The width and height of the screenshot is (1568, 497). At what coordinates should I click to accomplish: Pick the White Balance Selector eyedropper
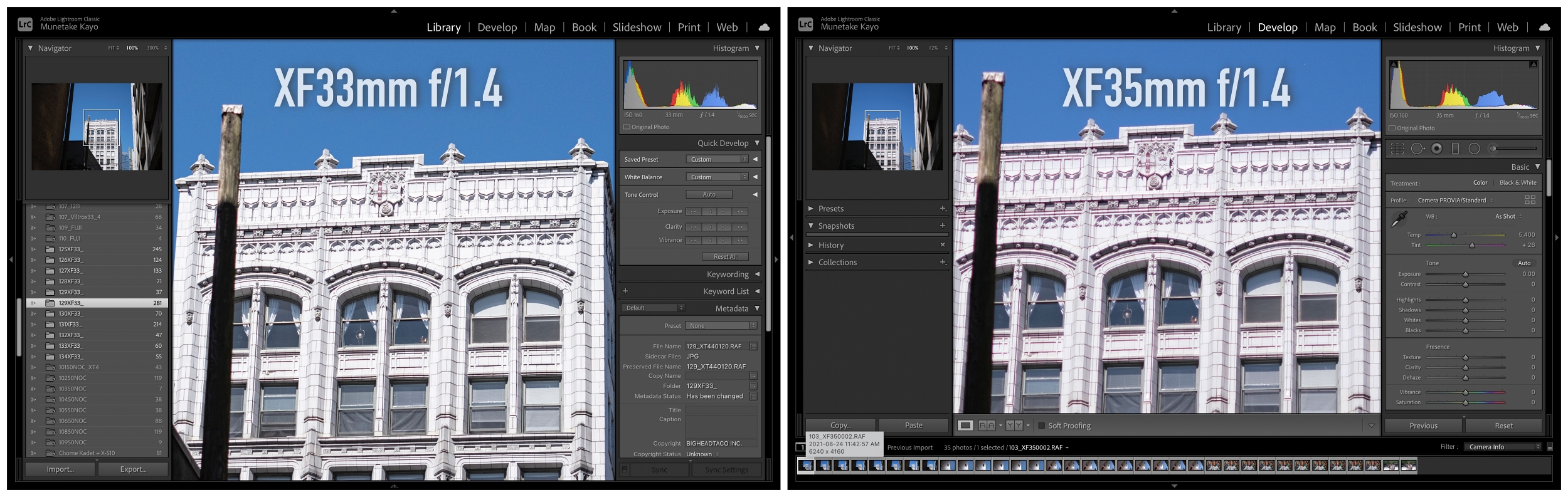click(x=1399, y=219)
